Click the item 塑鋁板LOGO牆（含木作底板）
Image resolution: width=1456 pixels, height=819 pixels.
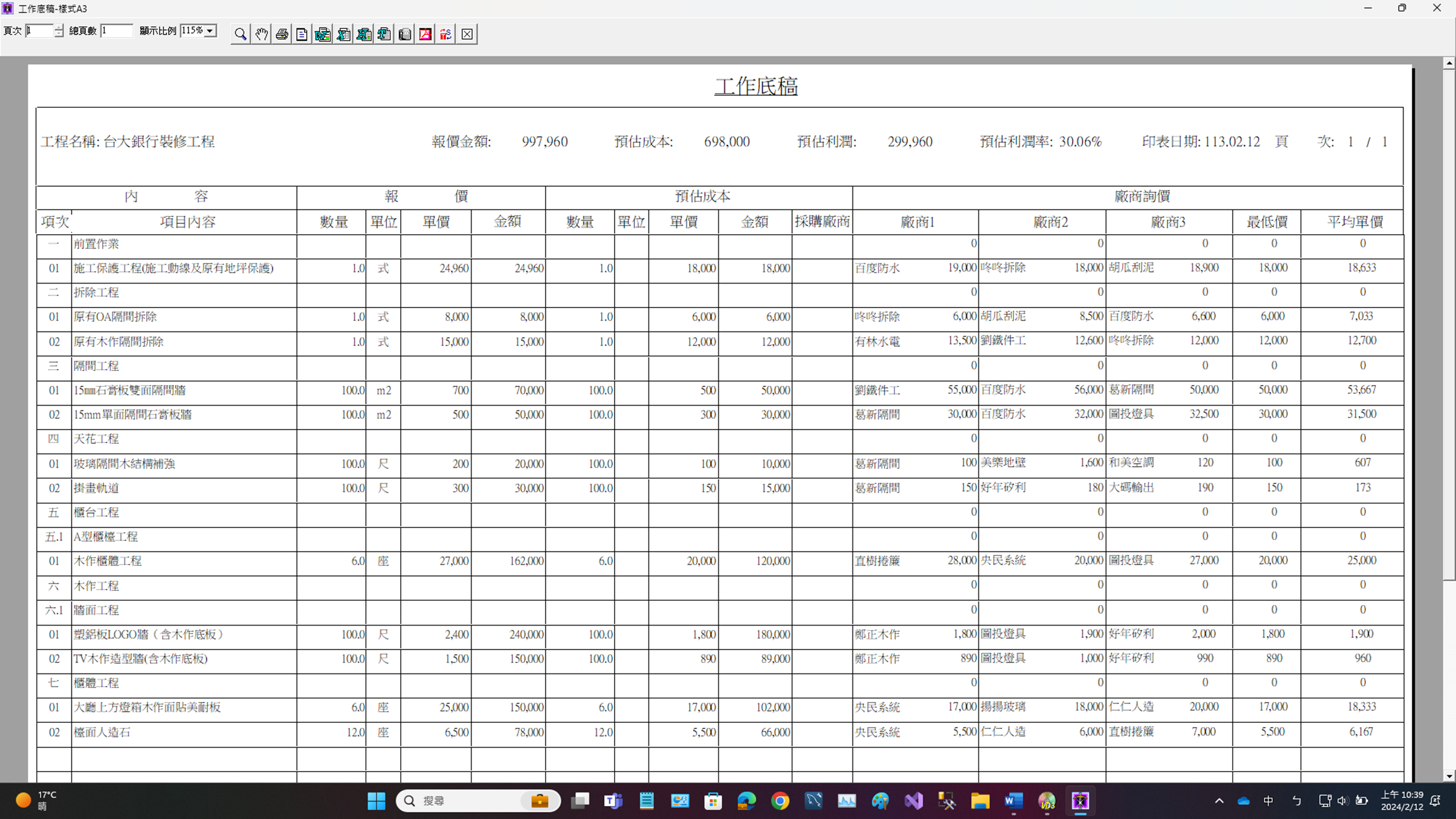pyautogui.click(x=150, y=634)
